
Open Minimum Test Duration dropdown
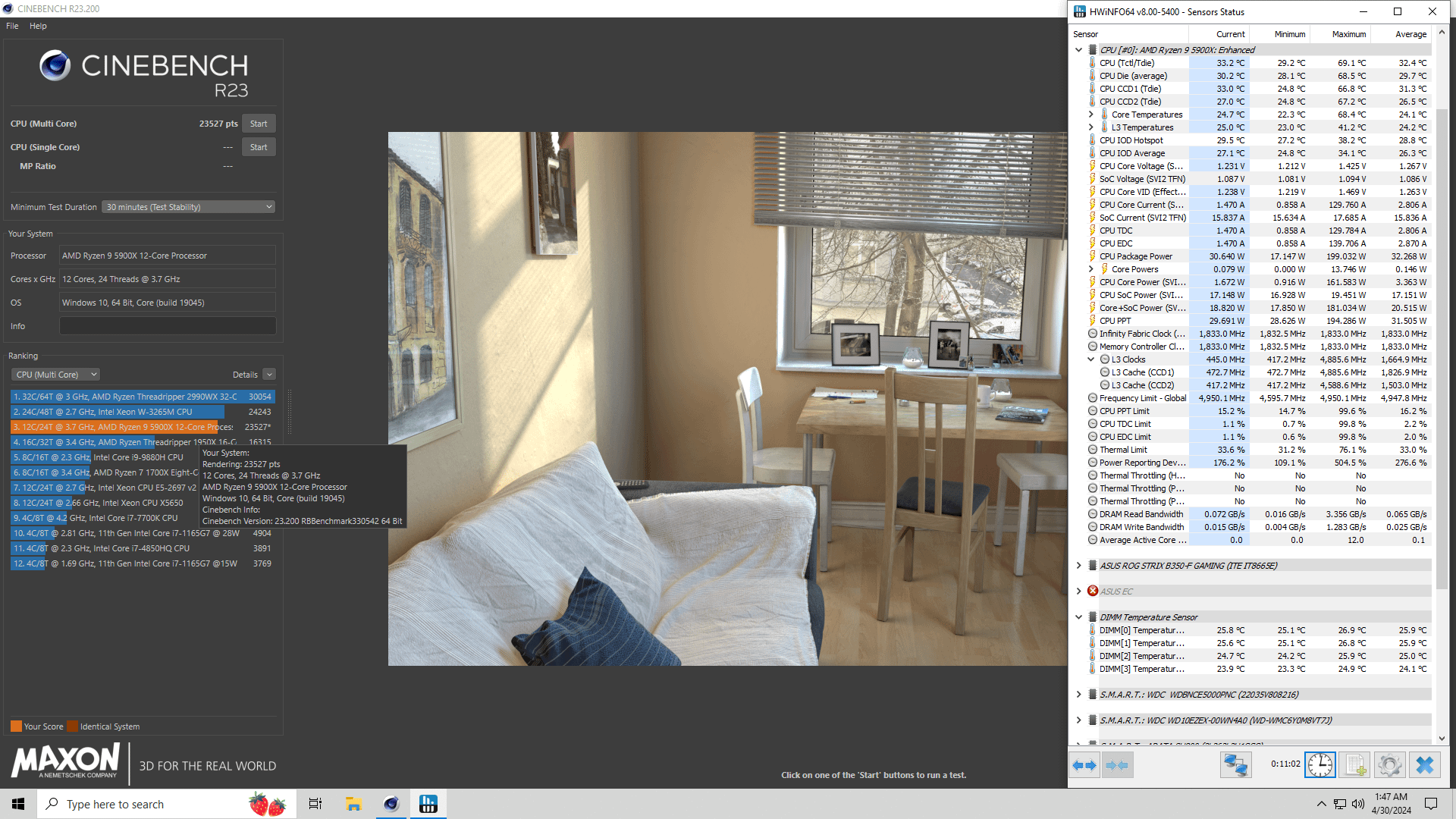coord(188,207)
